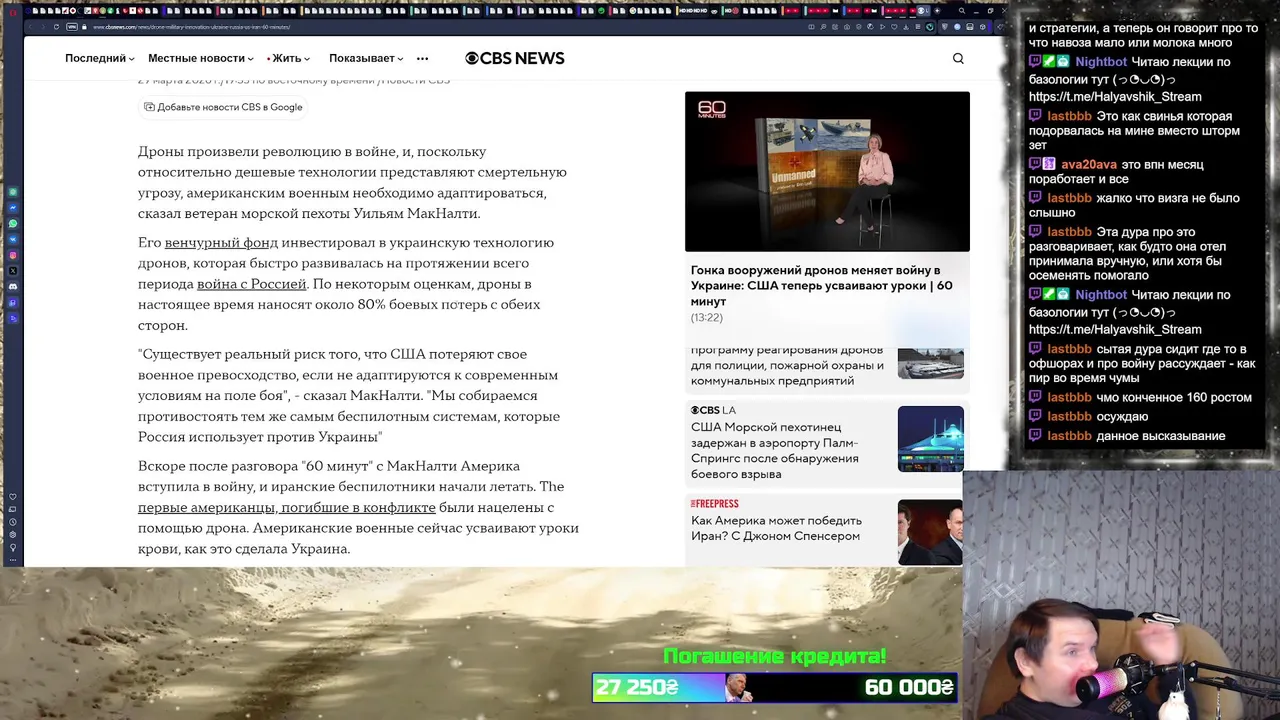The image size is (1280, 720).
Task: Click the 60 000₴ donation goal value
Action: click(908, 687)
